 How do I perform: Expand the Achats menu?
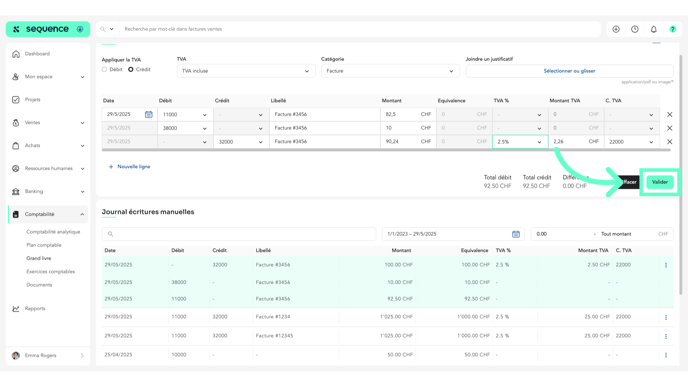[x=82, y=146]
